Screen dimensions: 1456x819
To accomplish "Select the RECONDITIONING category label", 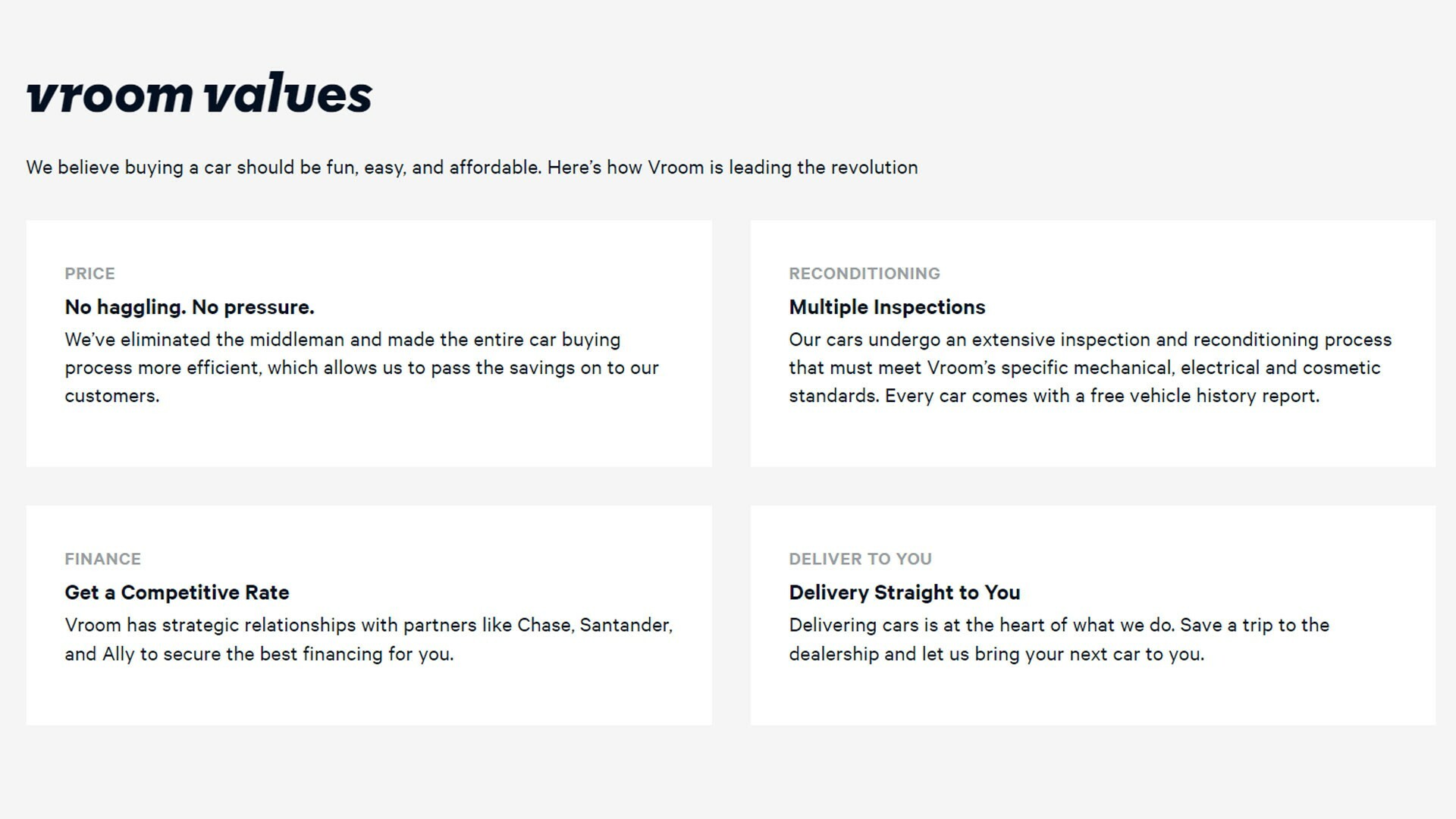I will pyautogui.click(x=864, y=274).
